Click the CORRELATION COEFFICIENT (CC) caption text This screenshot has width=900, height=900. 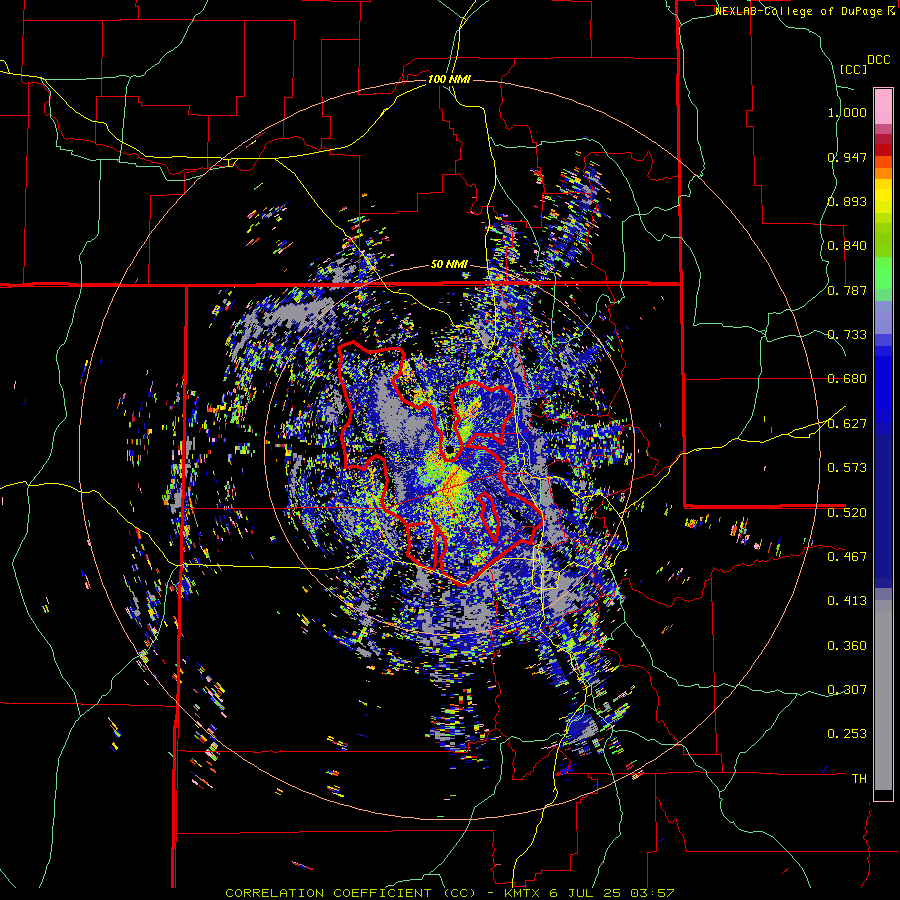point(351,893)
